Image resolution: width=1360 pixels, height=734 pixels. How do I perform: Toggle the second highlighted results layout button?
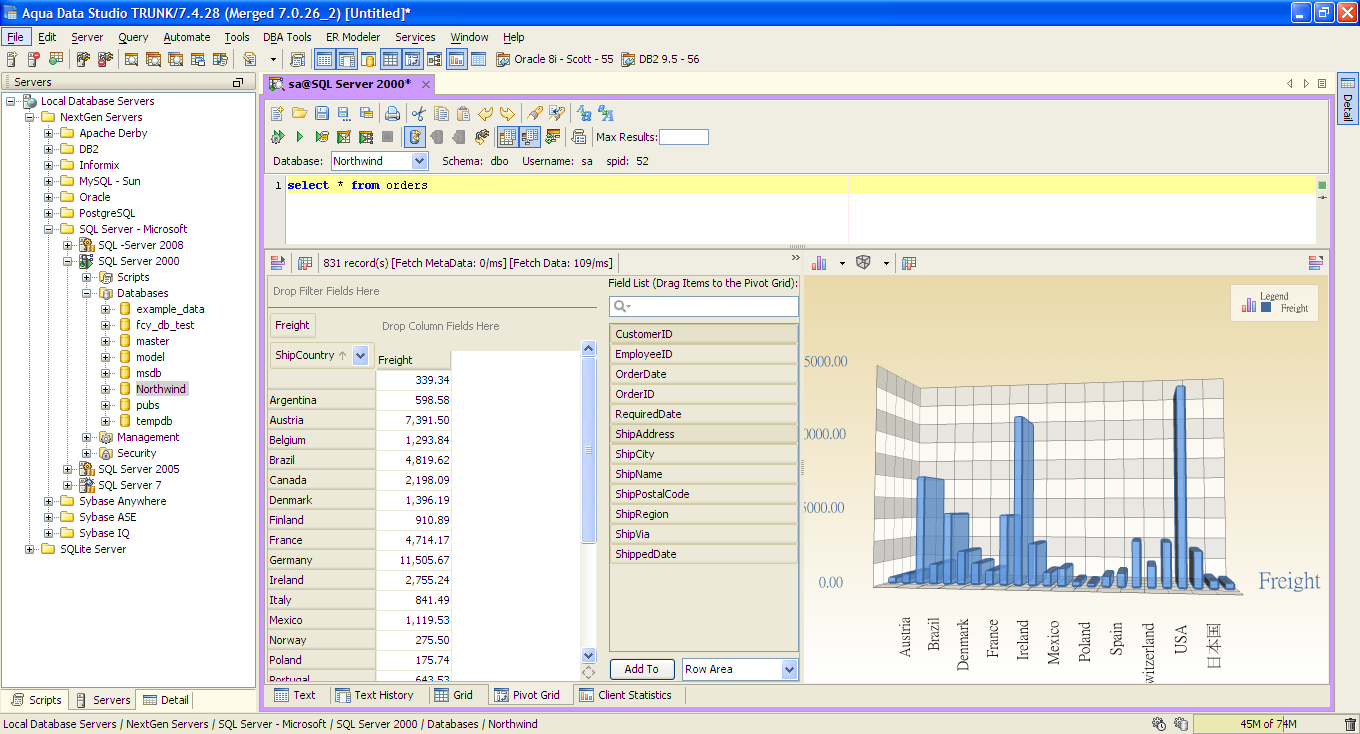click(530, 137)
